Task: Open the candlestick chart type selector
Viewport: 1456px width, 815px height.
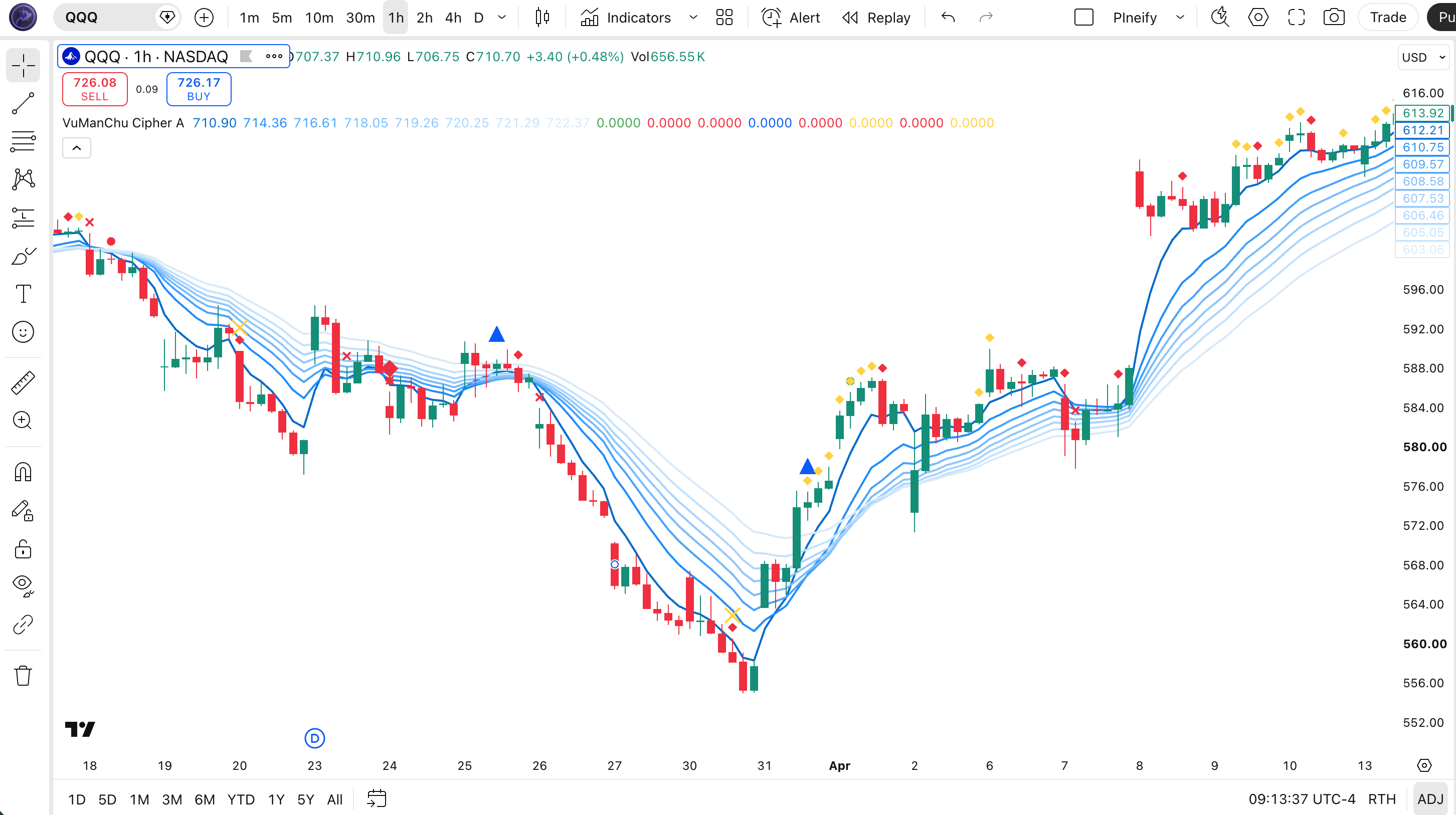Action: pyautogui.click(x=542, y=18)
